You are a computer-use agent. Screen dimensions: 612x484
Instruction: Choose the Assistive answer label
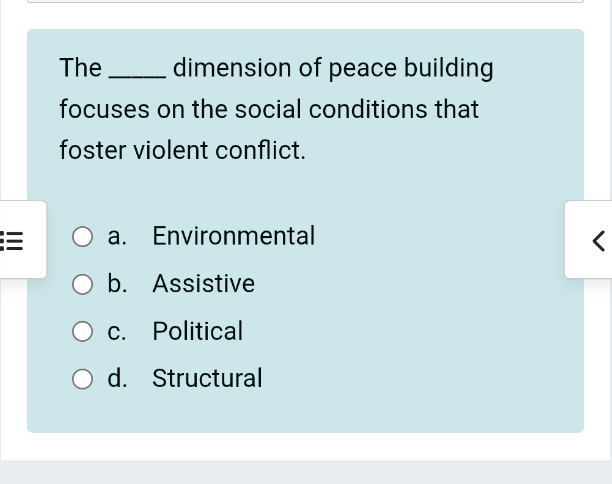point(203,283)
